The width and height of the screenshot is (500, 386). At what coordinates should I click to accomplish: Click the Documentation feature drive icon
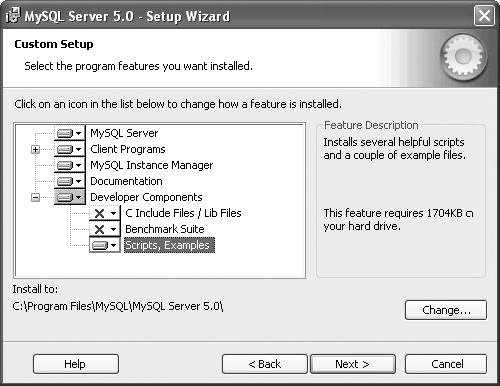(65, 181)
